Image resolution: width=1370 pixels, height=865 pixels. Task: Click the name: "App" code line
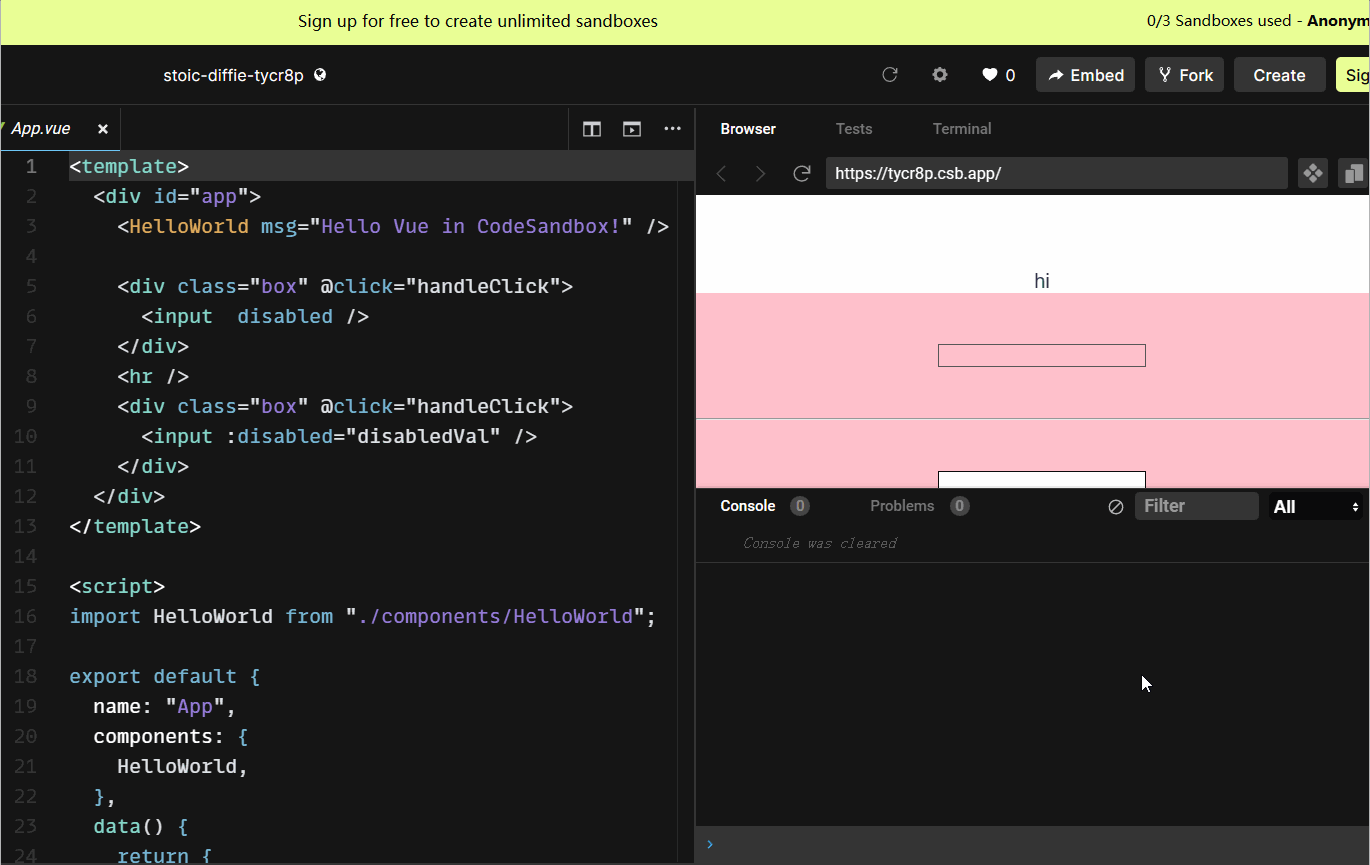[x=165, y=706]
